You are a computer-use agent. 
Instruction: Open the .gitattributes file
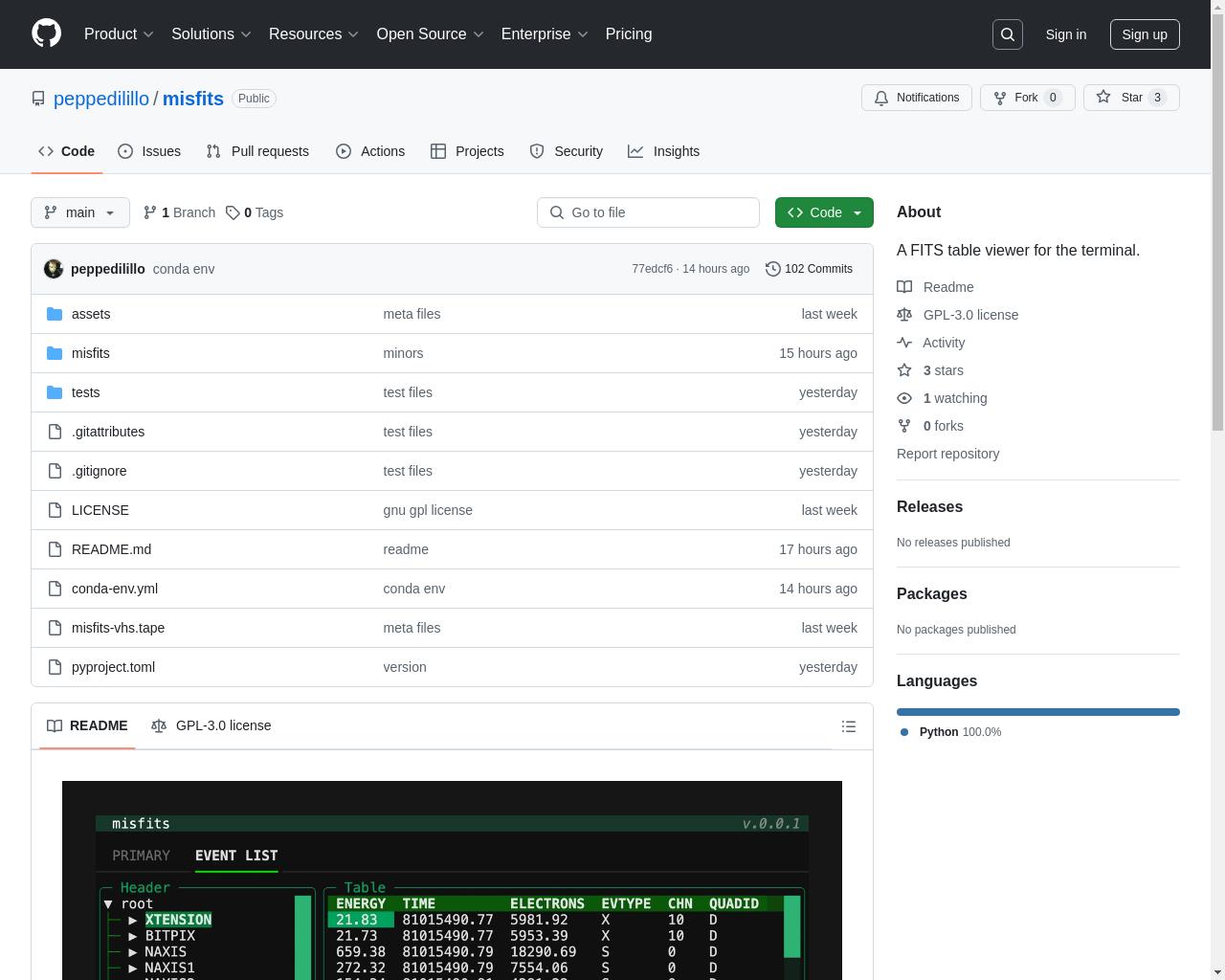click(x=108, y=432)
